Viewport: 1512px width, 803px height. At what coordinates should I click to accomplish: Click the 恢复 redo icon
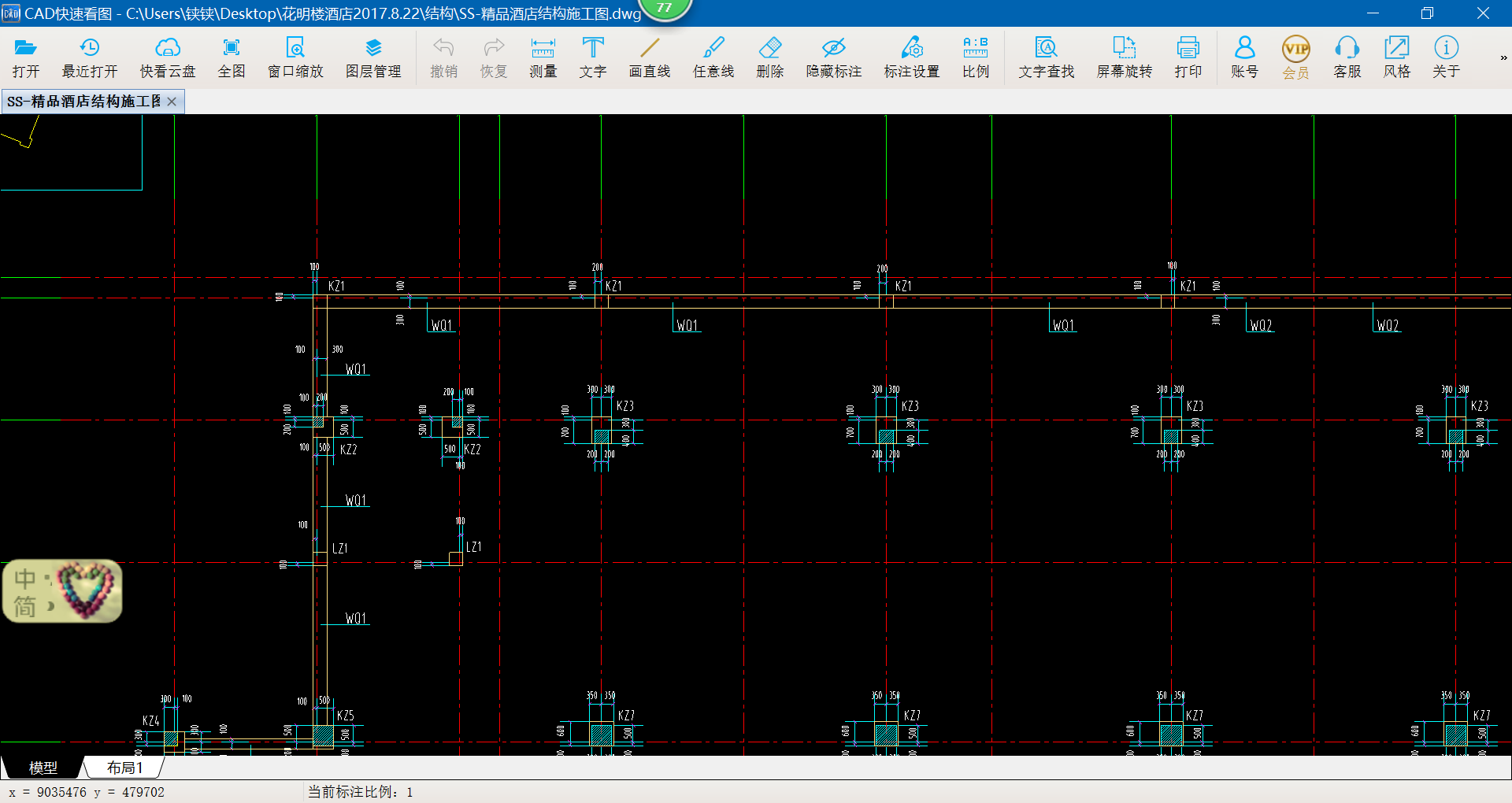(494, 58)
